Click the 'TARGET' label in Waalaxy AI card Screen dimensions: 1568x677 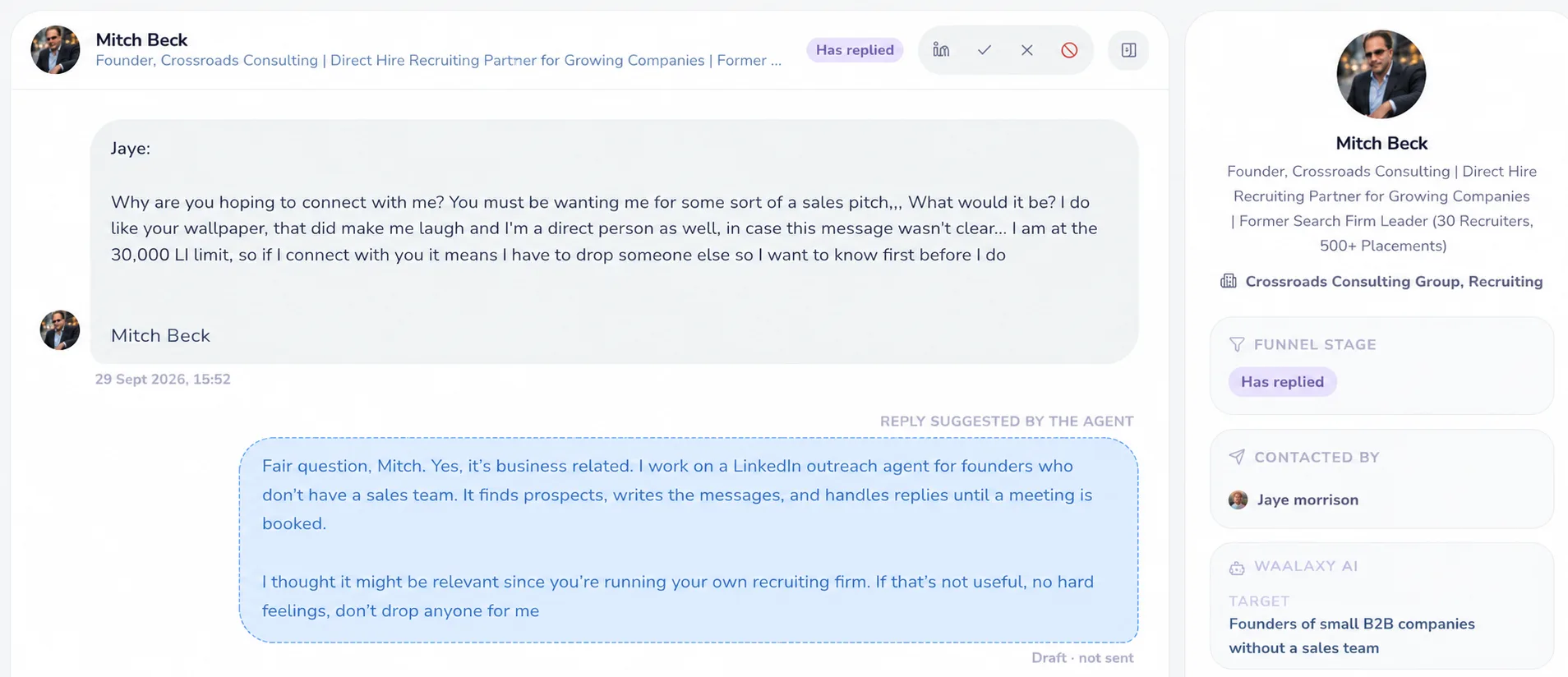pos(1259,601)
